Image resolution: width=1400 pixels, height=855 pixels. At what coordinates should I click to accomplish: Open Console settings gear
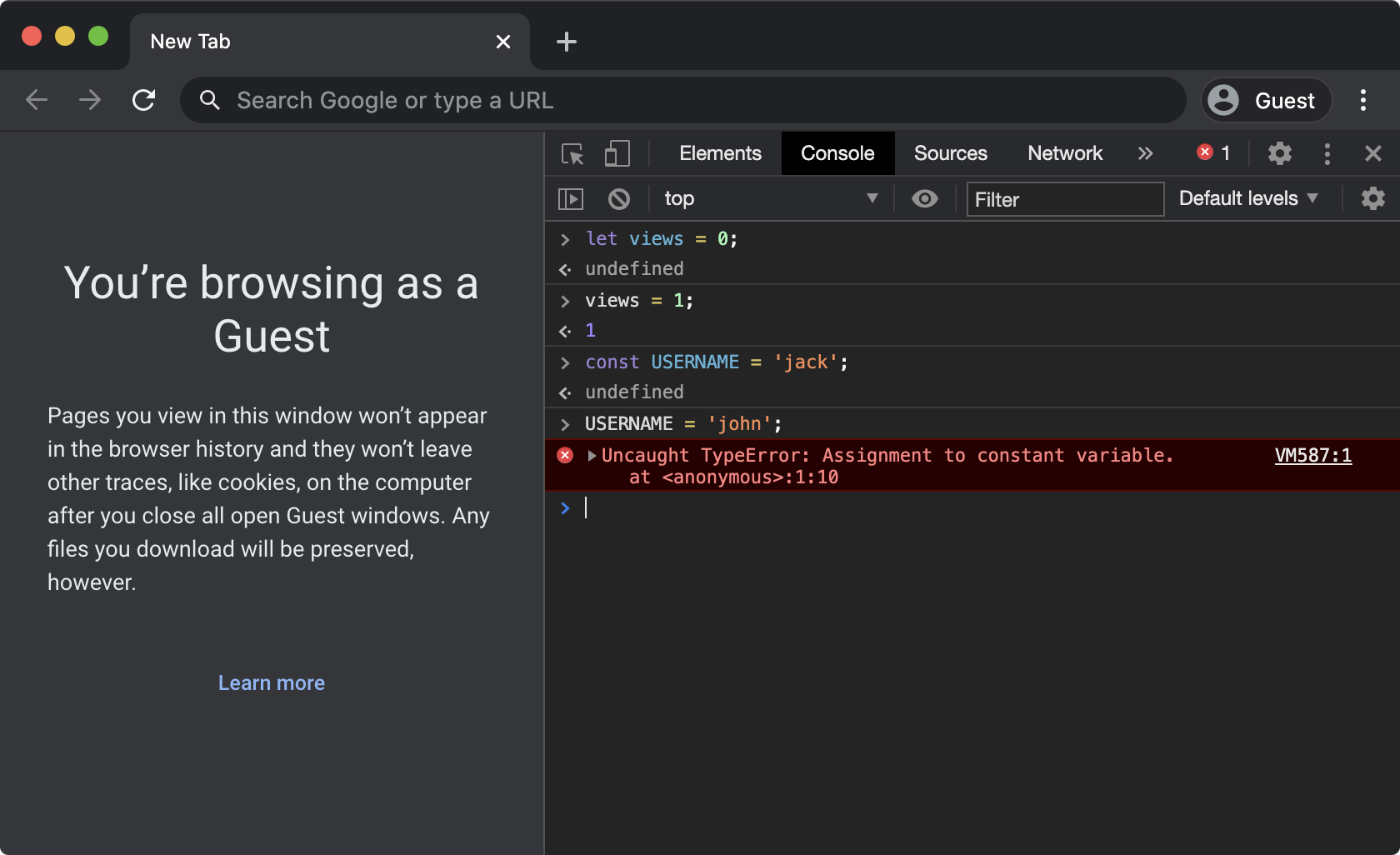click(1373, 198)
